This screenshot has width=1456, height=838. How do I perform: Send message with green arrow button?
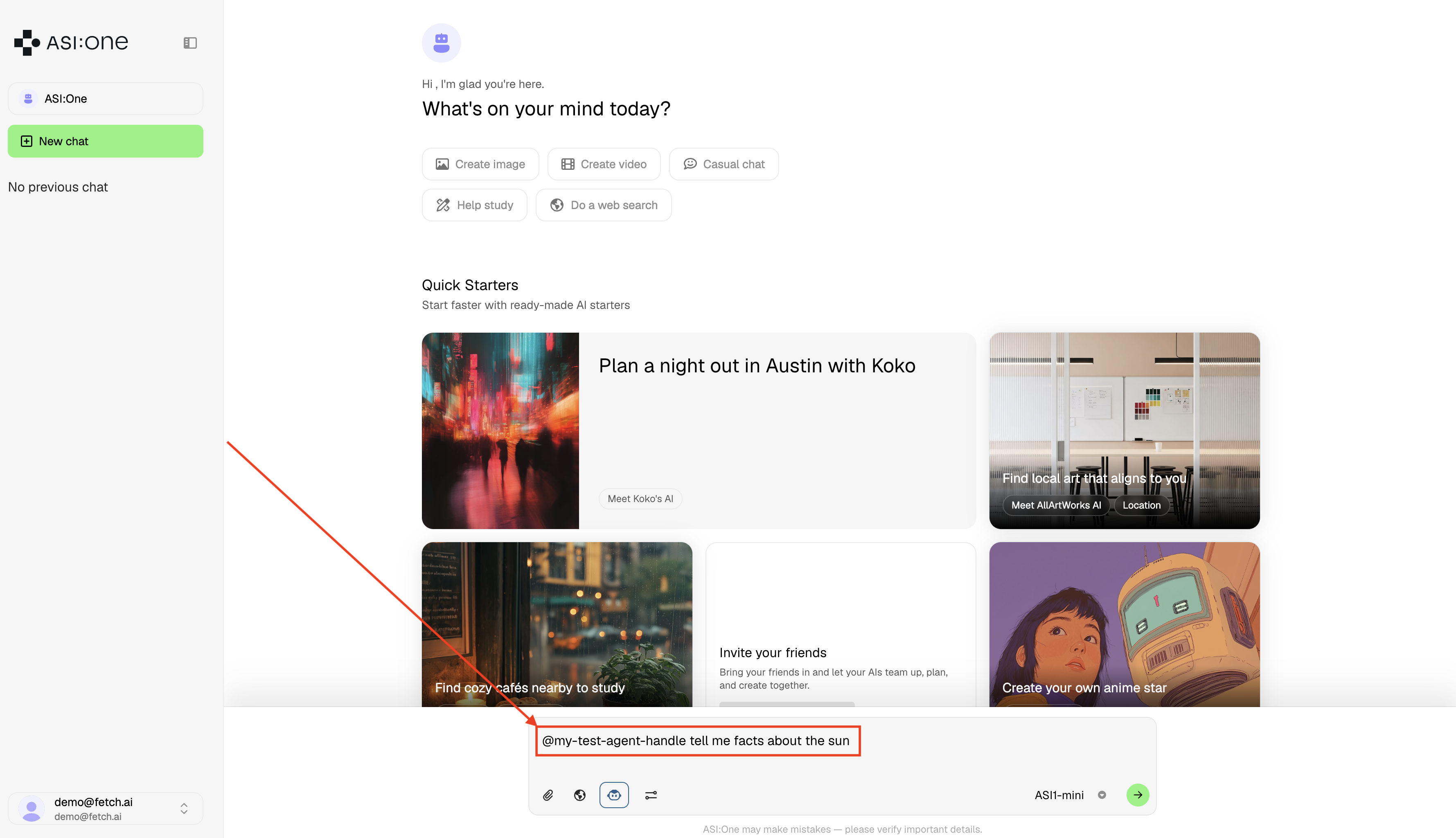pyautogui.click(x=1137, y=795)
